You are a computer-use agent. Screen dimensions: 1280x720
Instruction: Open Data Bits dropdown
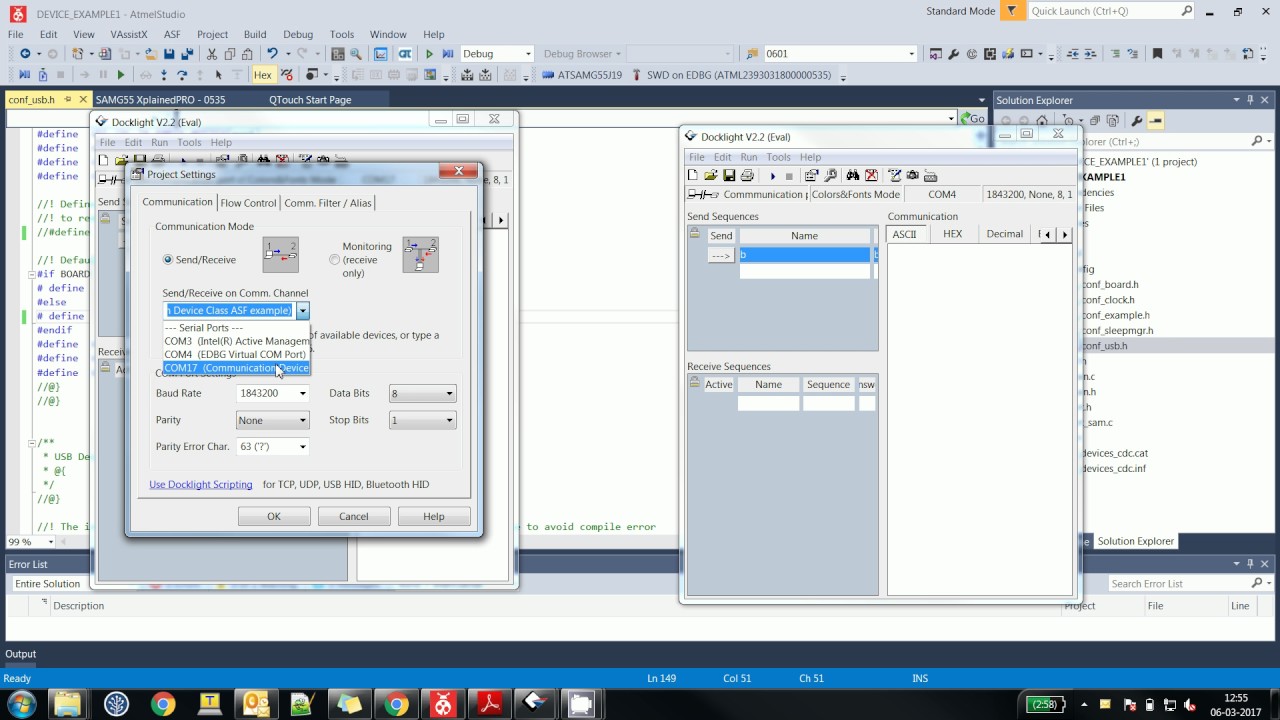449,394
